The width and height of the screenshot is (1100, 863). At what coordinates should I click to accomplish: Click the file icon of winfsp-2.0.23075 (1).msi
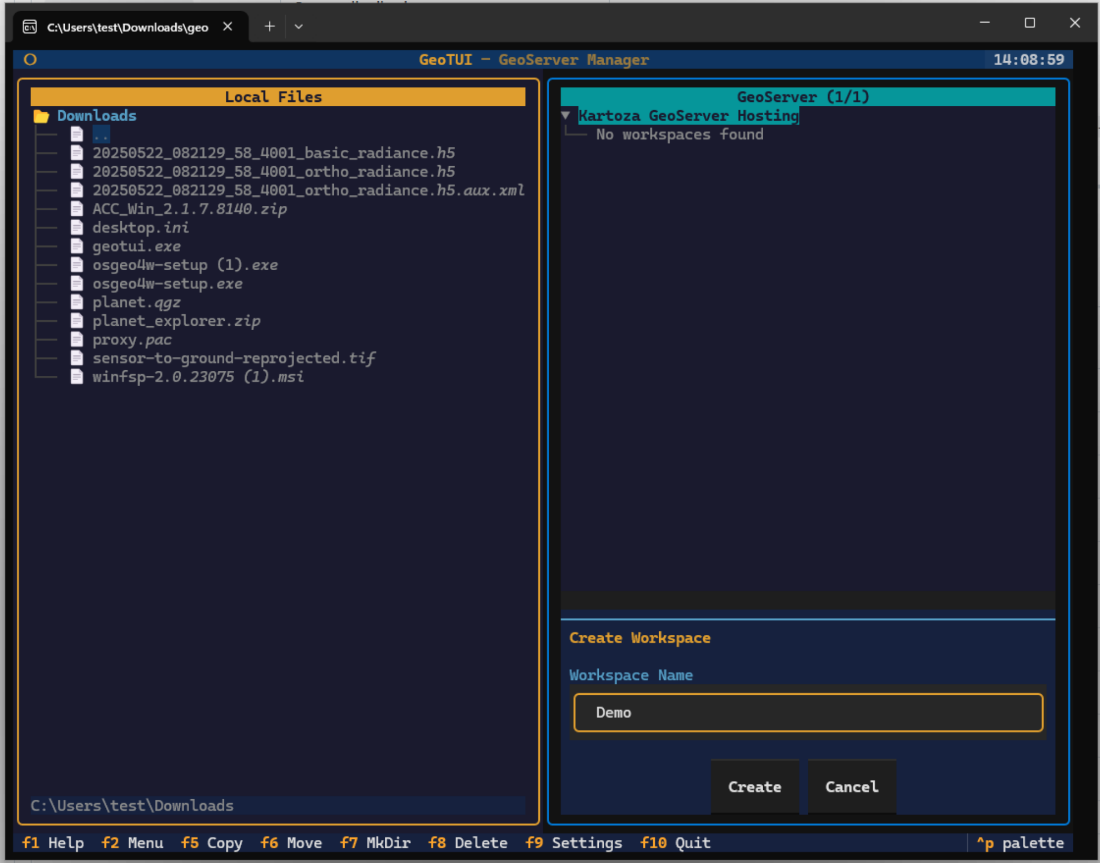(77, 377)
